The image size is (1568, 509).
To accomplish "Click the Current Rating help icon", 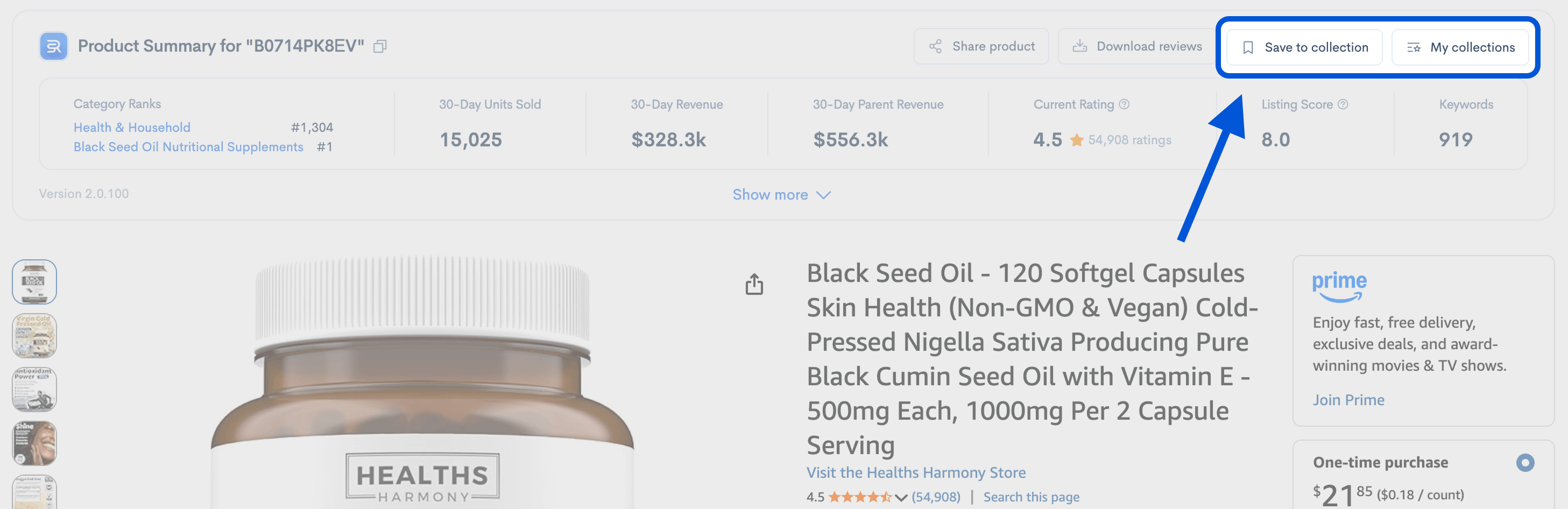I will click(x=1124, y=104).
